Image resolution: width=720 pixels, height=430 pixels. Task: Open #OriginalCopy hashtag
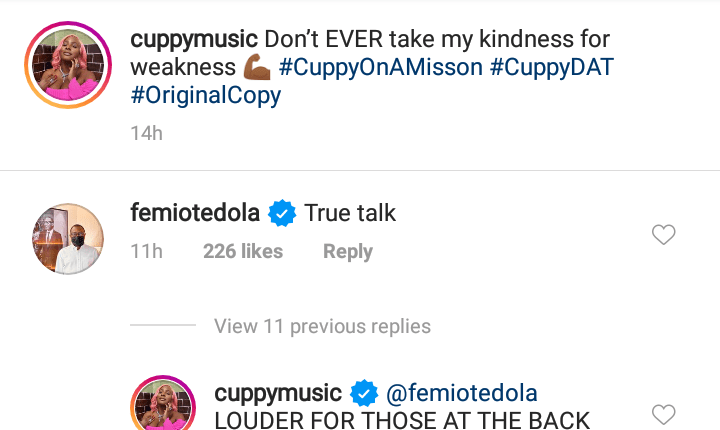tap(206, 97)
